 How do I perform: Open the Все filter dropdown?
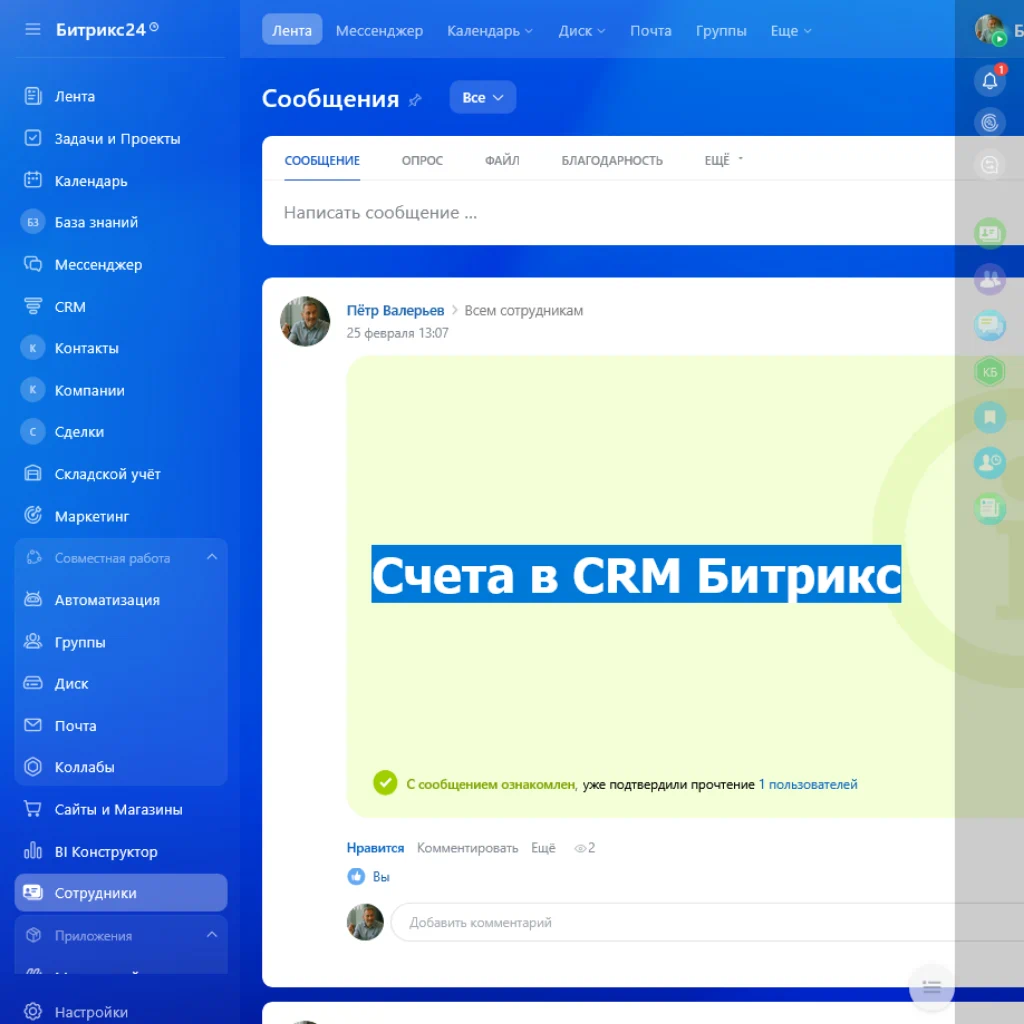[482, 97]
